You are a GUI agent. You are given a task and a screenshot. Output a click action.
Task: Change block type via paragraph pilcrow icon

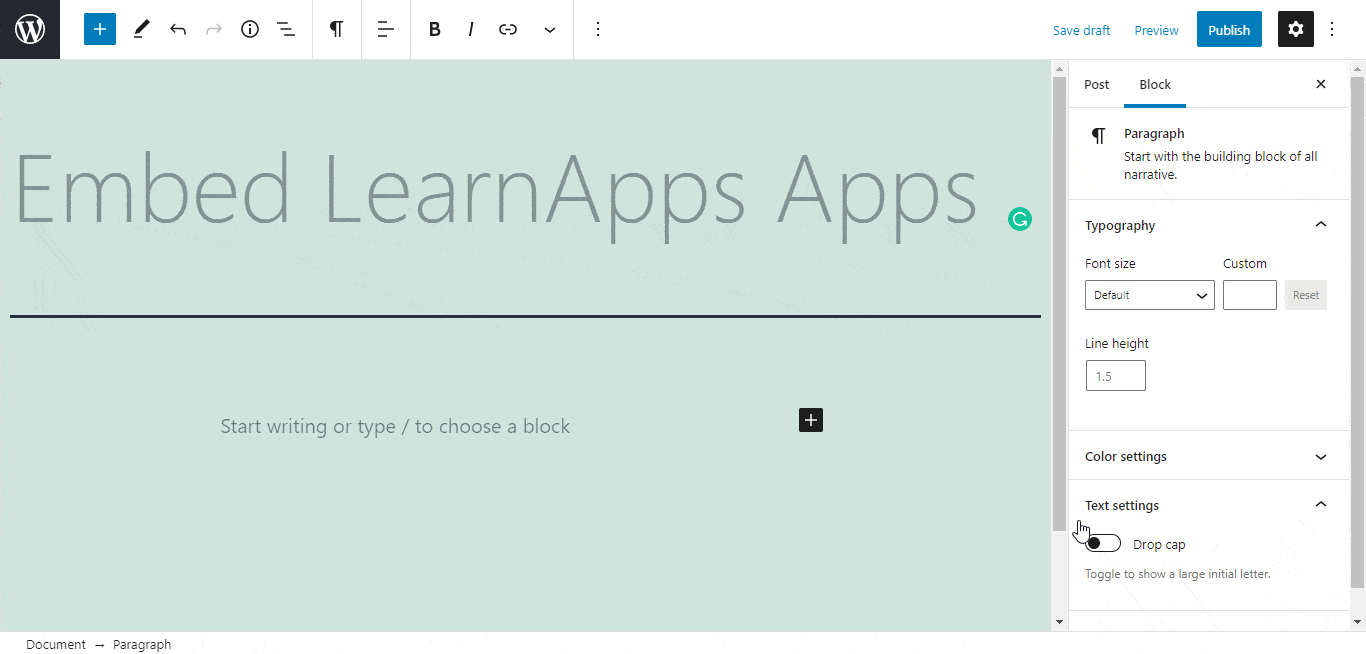tap(337, 29)
